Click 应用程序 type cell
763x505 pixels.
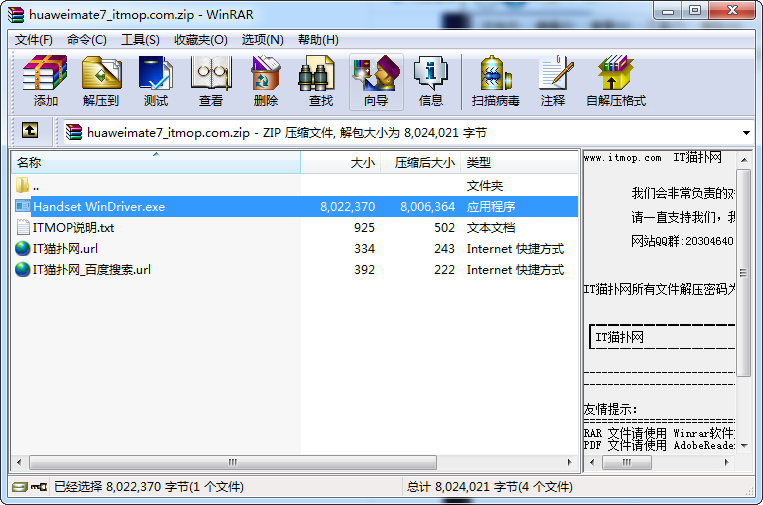coord(490,207)
